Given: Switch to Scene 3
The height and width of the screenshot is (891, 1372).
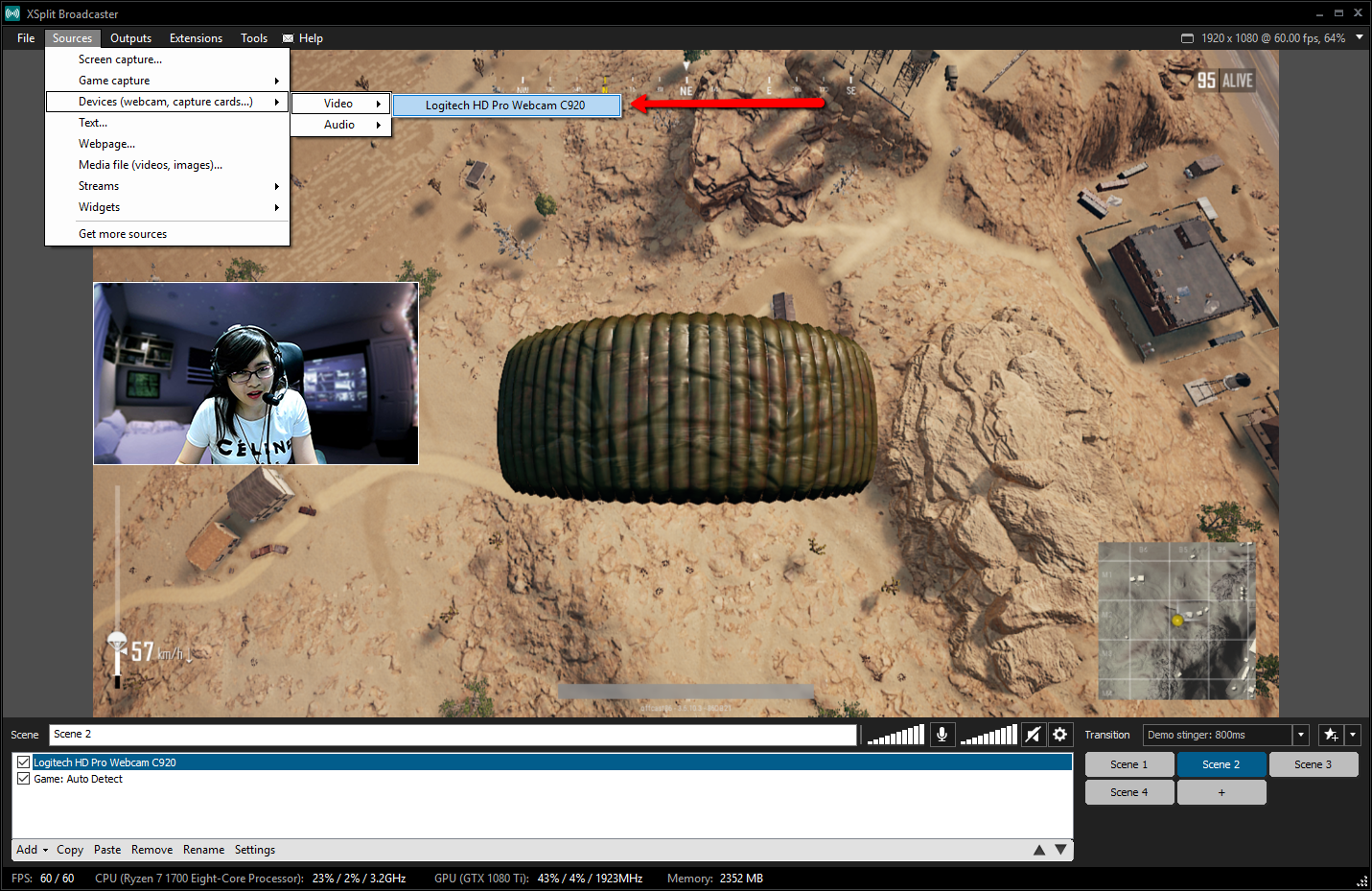Looking at the screenshot, I should pos(1314,764).
